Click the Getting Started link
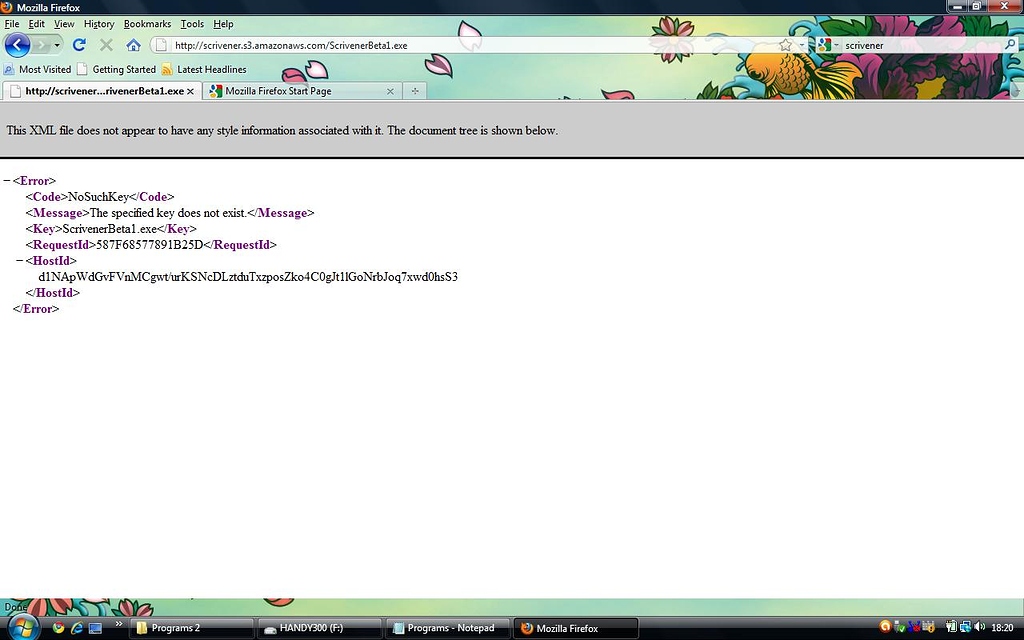Viewport: 1024px width, 640px height. click(x=123, y=69)
